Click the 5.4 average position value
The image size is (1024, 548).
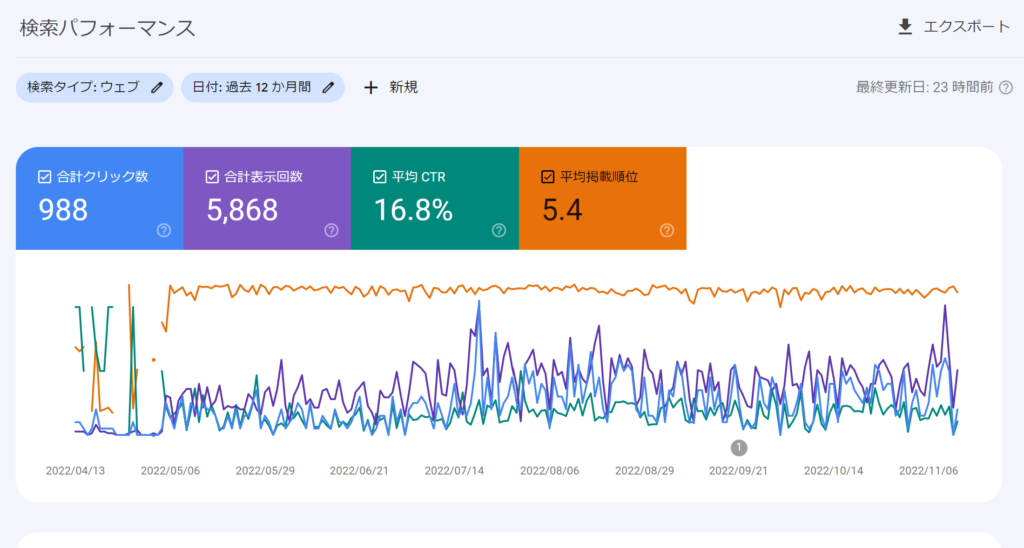coord(562,210)
